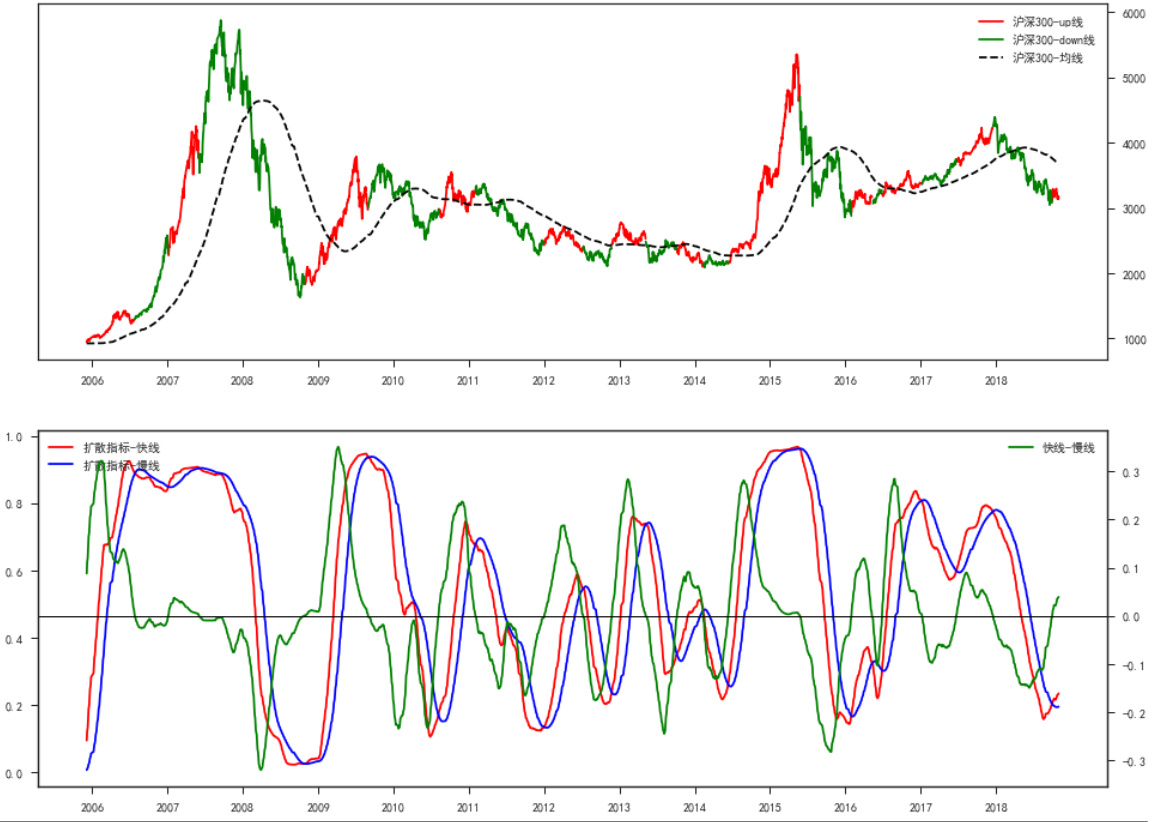Click dashed black swatch for 沪深300-均线
The image size is (1155, 822).
(x=990, y=58)
